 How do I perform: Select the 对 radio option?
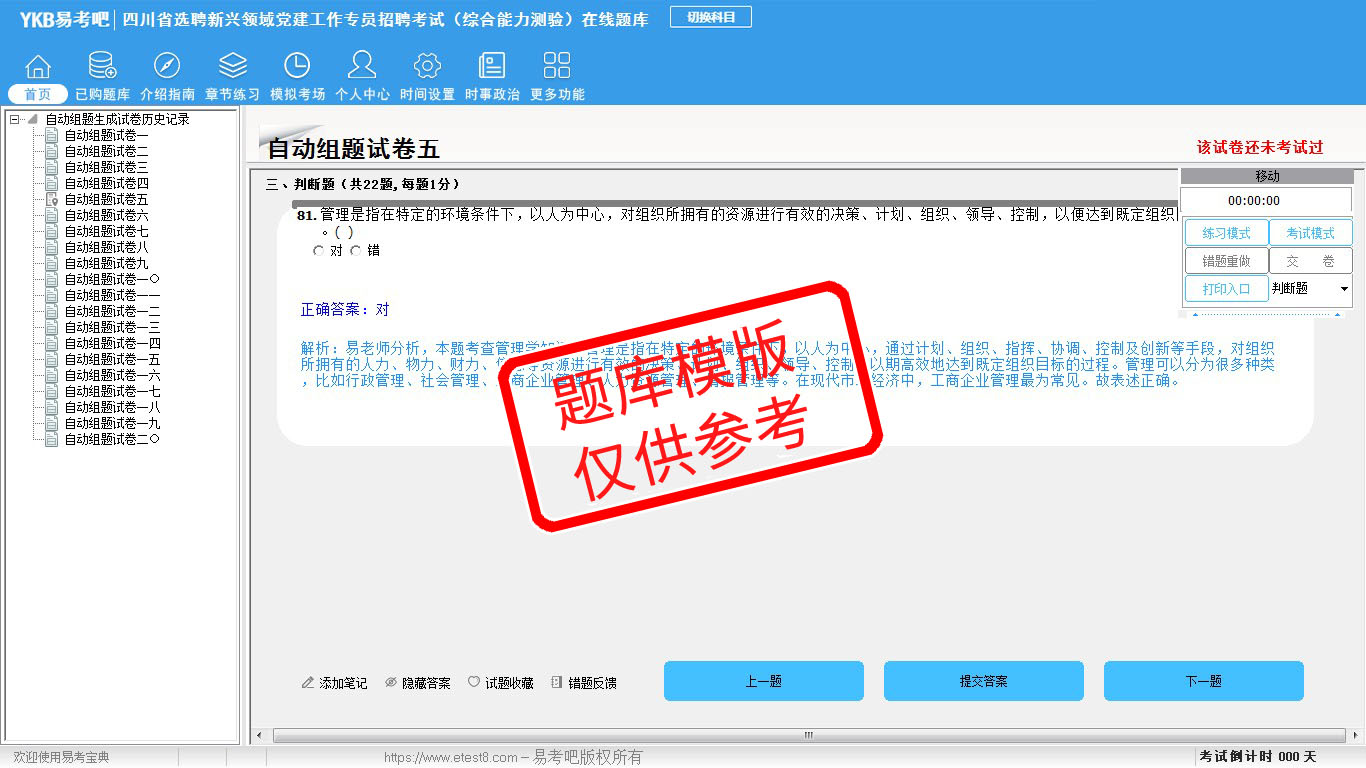(x=319, y=251)
